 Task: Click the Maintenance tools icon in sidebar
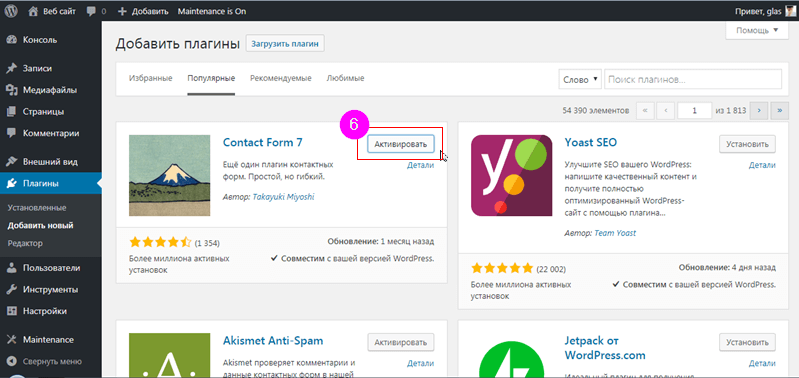click(x=12, y=340)
